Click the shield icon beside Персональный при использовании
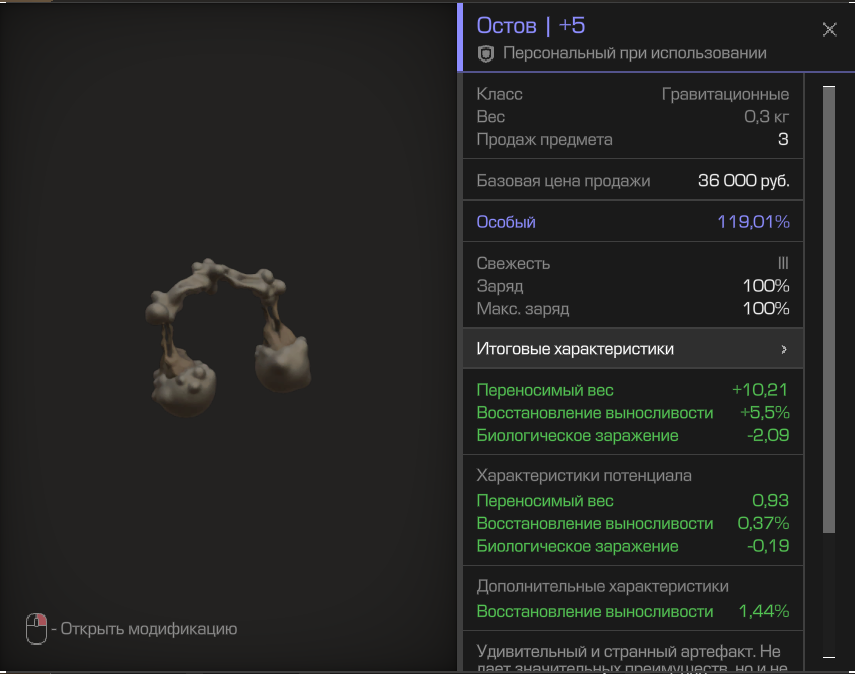855x674 pixels. coord(486,53)
